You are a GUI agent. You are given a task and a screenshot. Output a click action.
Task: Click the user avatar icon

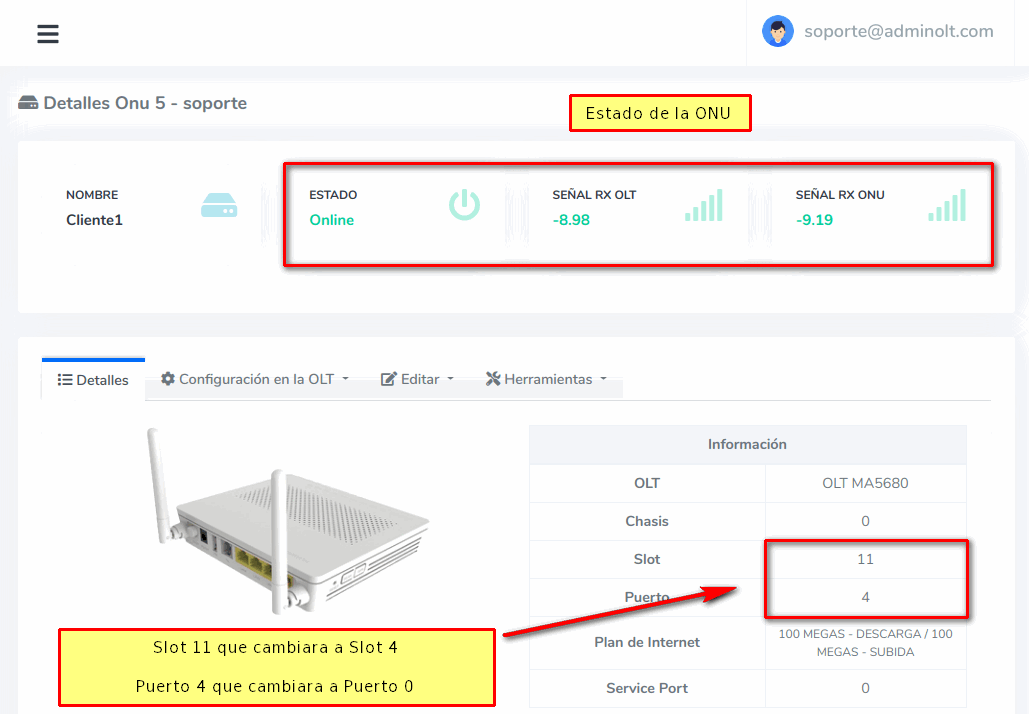[x=777, y=31]
